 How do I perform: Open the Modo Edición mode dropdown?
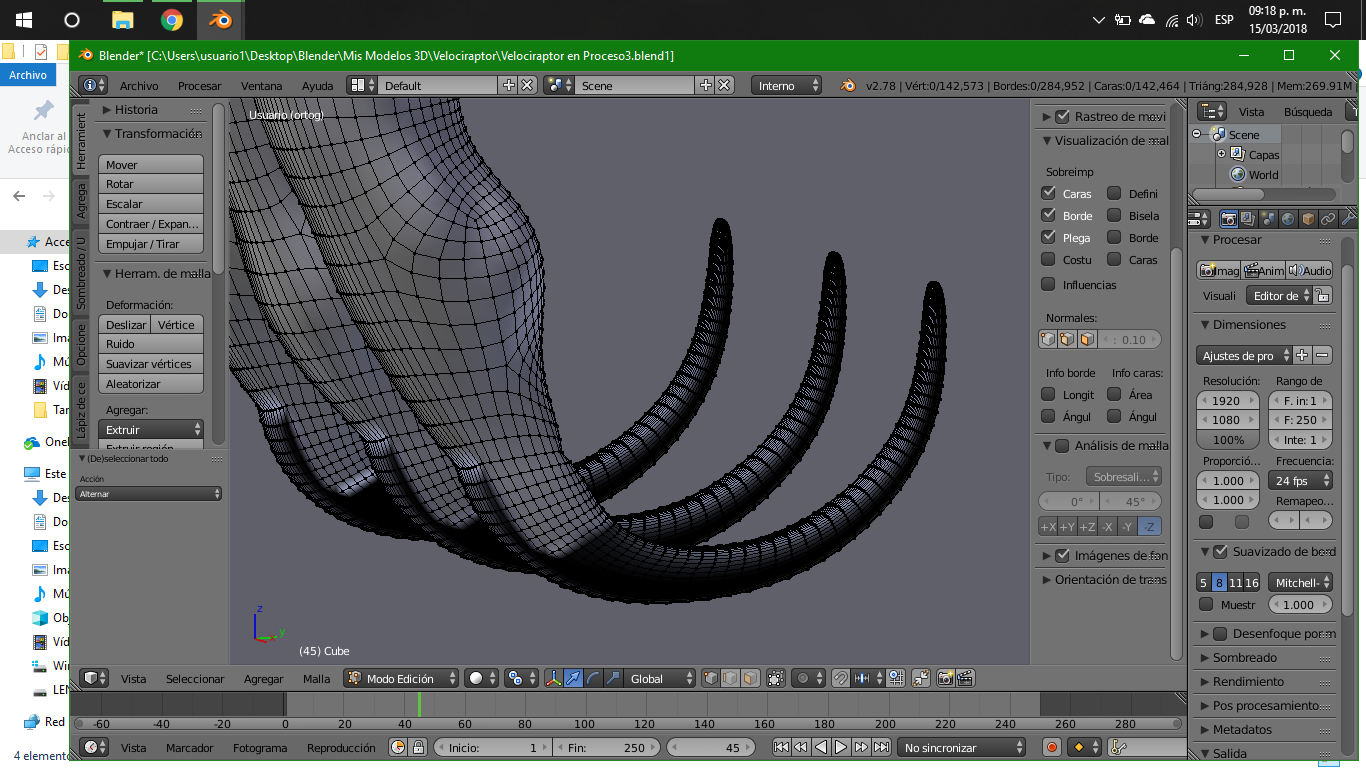(402, 678)
